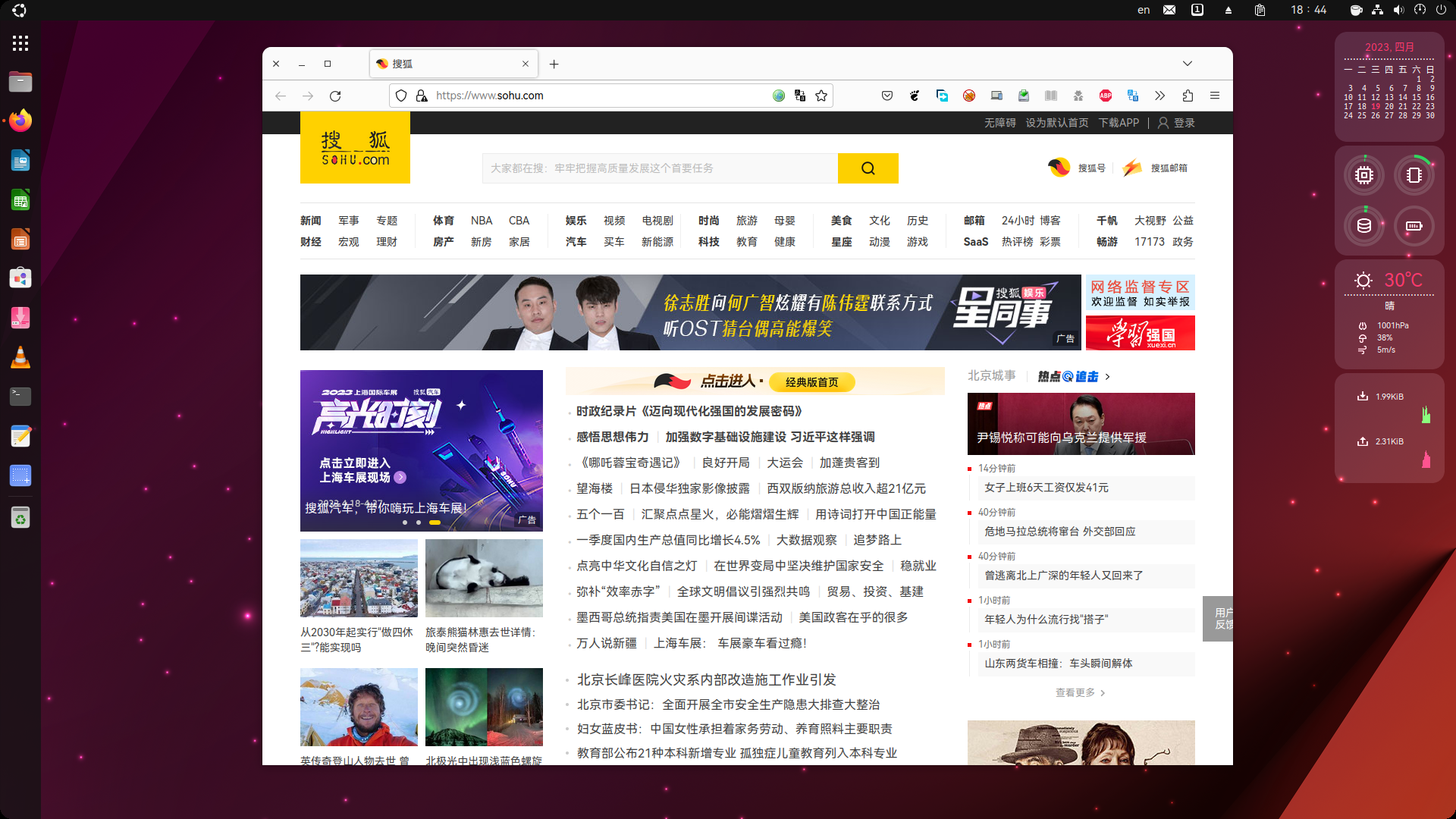Open the en input language menu

[x=1144, y=10]
